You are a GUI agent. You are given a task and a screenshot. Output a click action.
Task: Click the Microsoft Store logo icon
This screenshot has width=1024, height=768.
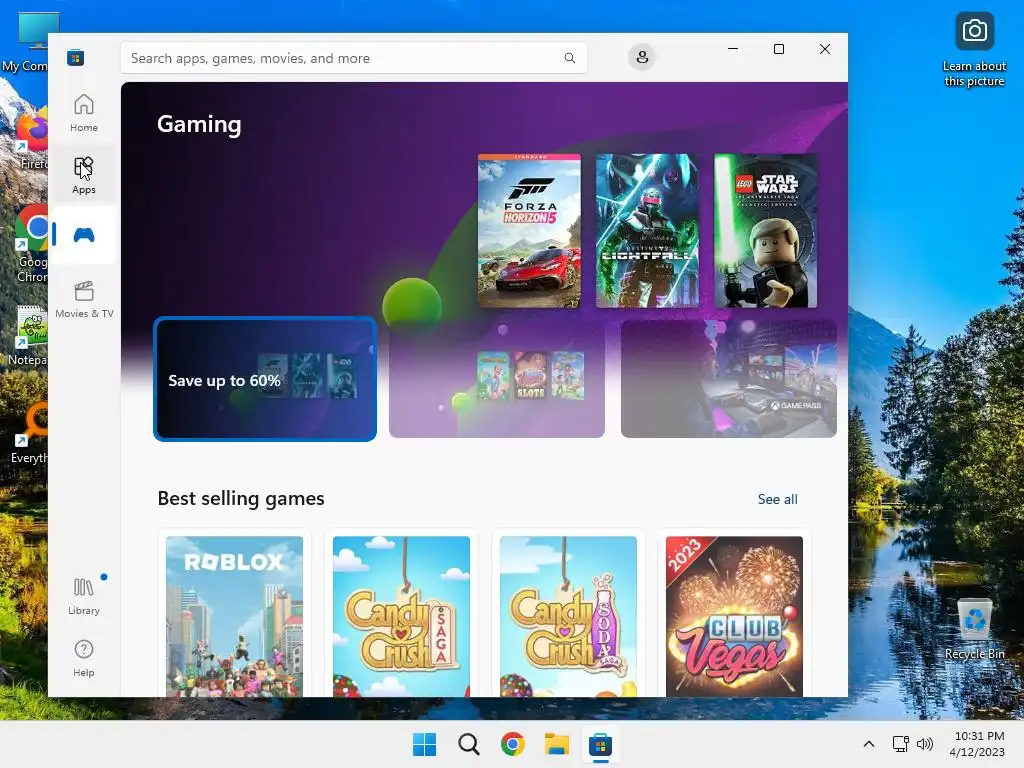coord(75,58)
